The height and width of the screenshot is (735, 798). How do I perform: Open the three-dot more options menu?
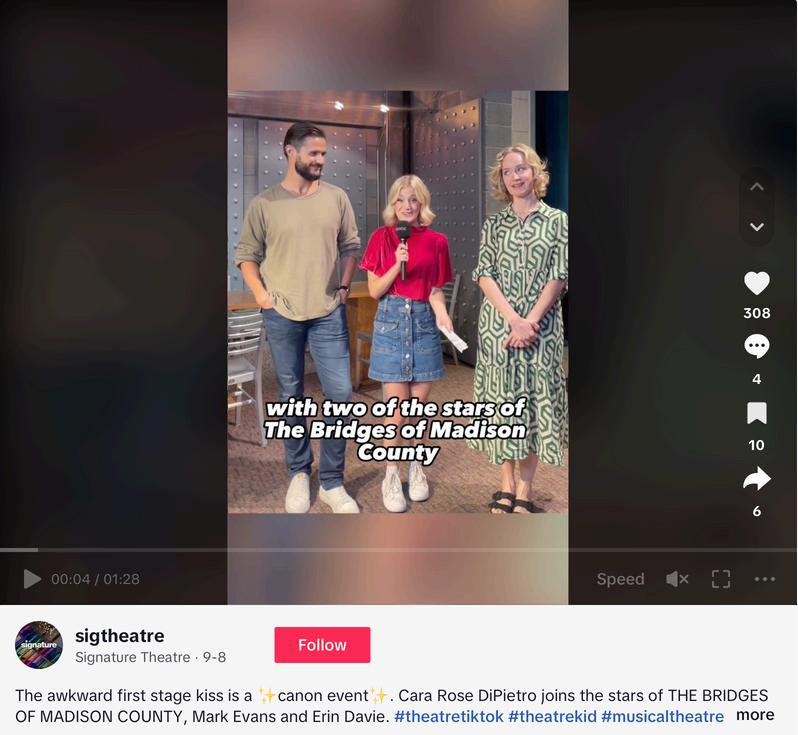pos(764,579)
